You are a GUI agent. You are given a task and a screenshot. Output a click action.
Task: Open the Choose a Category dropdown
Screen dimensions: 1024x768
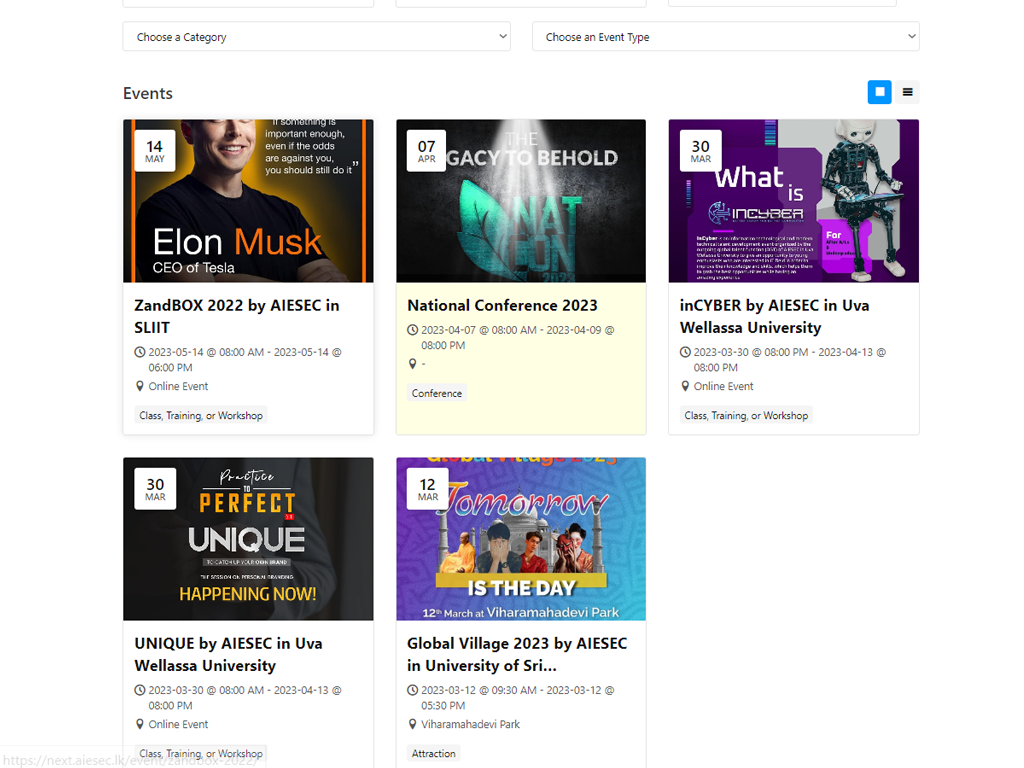316,37
